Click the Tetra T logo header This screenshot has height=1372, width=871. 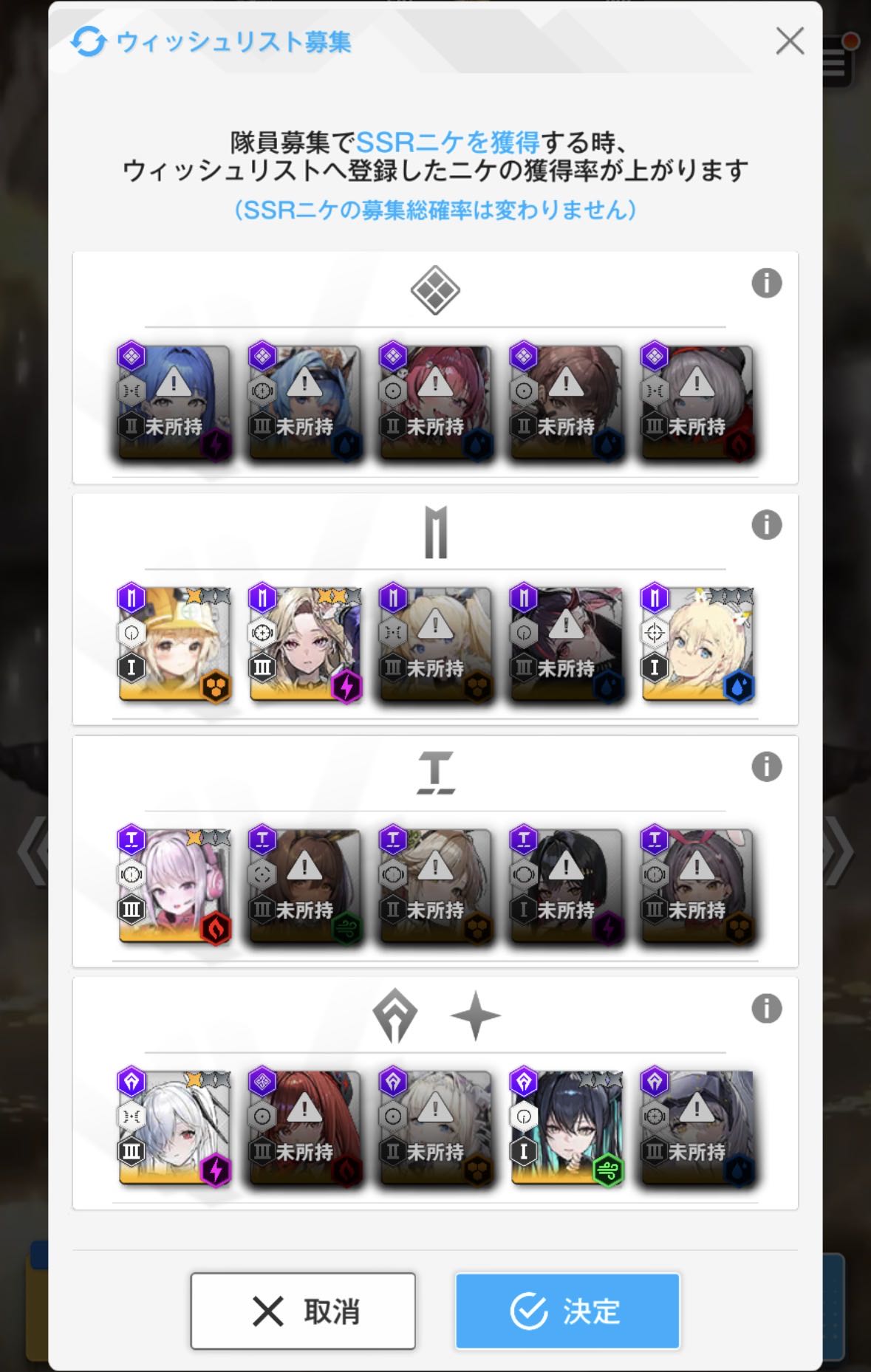click(x=436, y=773)
